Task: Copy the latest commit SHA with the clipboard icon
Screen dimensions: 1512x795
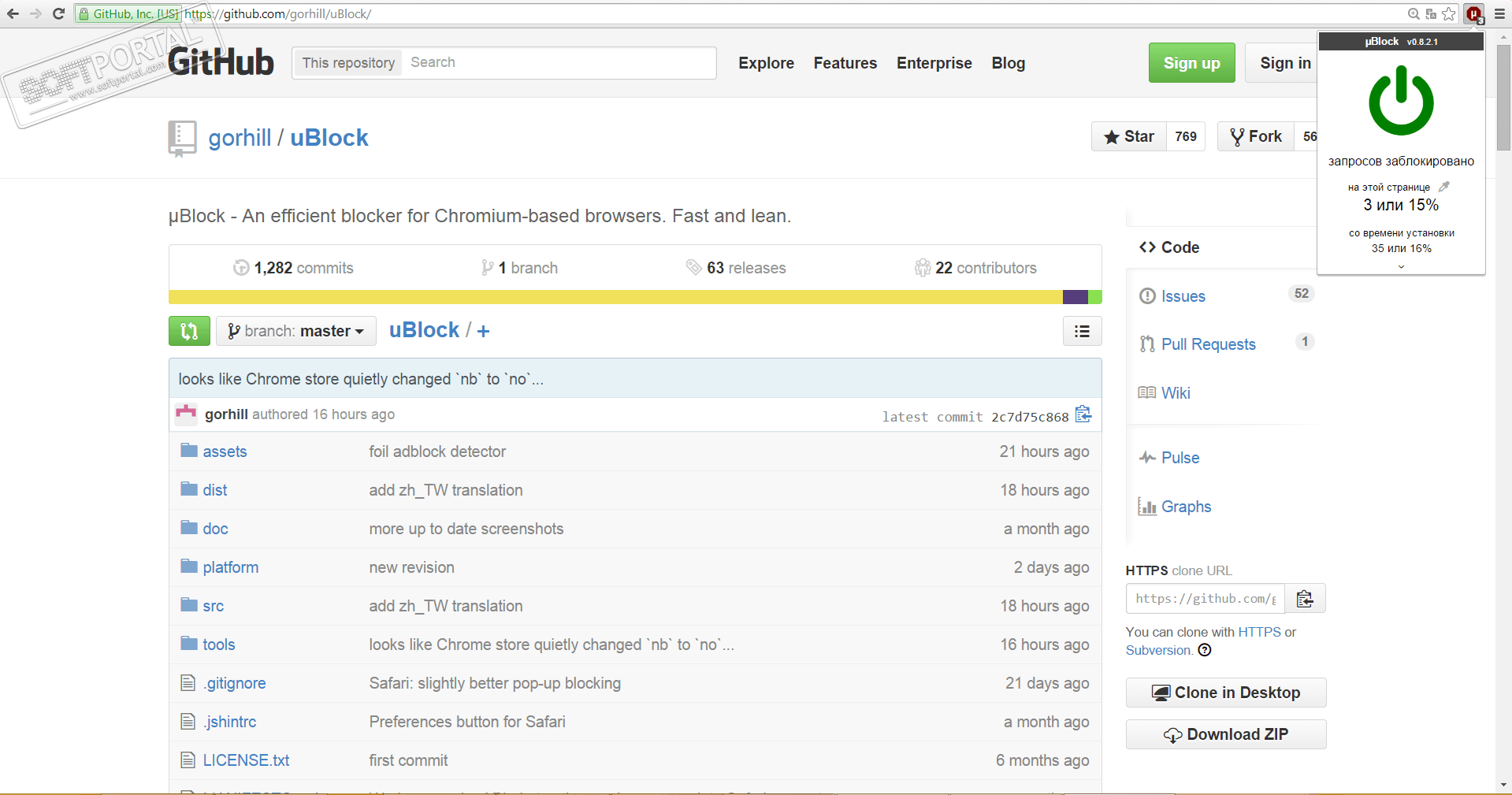Action: coord(1083,414)
